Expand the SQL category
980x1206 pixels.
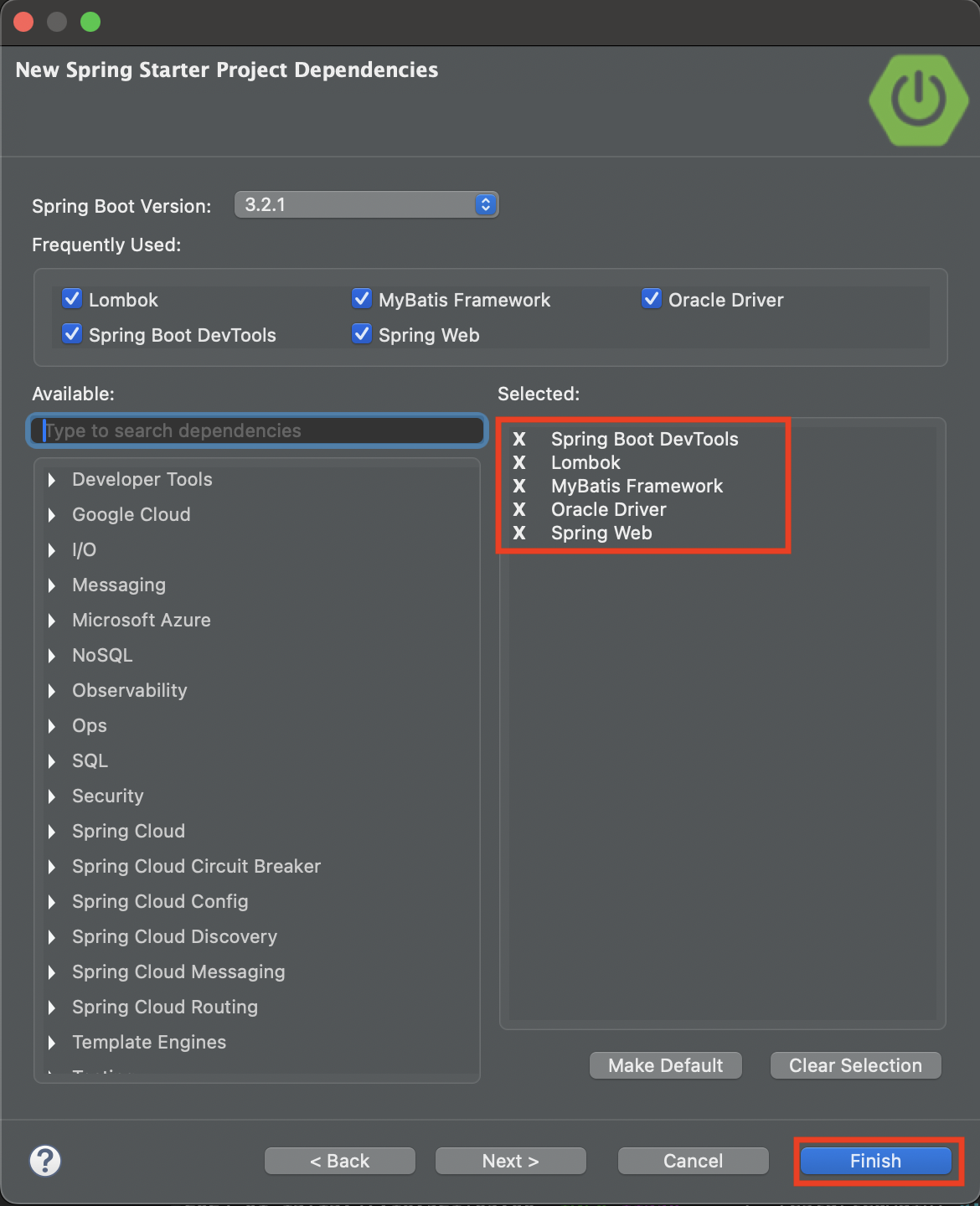pos(52,761)
